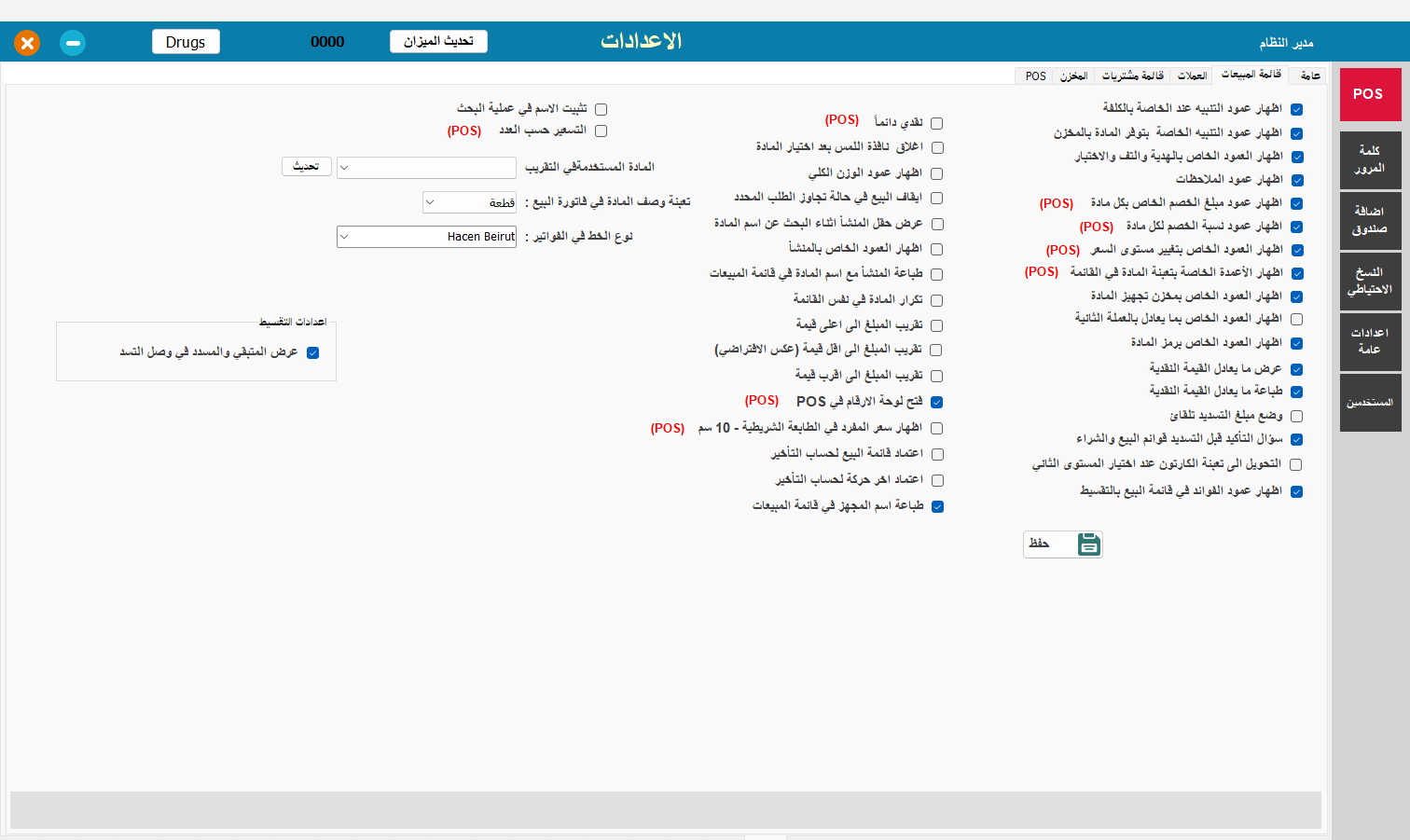Toggle العمود الخاص بتغيير مستوى السعر
1410x840 pixels.
(1296, 250)
